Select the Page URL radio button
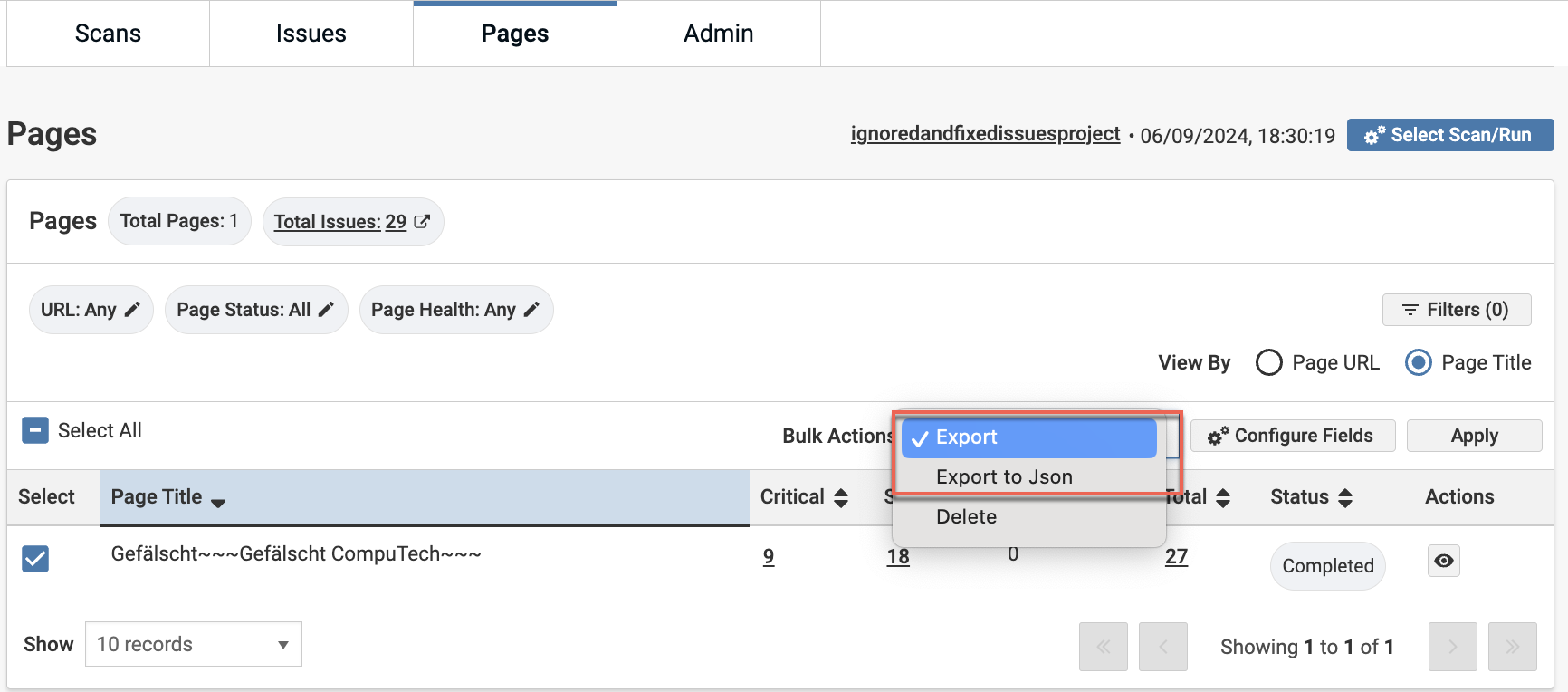The height and width of the screenshot is (692, 1568). (x=1269, y=362)
